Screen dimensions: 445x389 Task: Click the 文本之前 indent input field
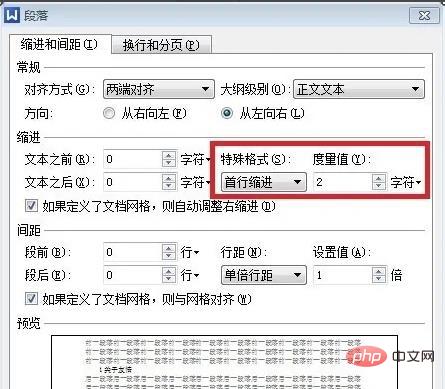coord(133,159)
